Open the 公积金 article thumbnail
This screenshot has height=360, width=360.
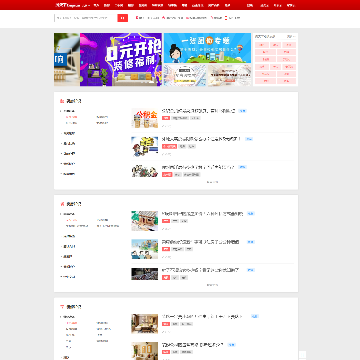click(x=144, y=118)
